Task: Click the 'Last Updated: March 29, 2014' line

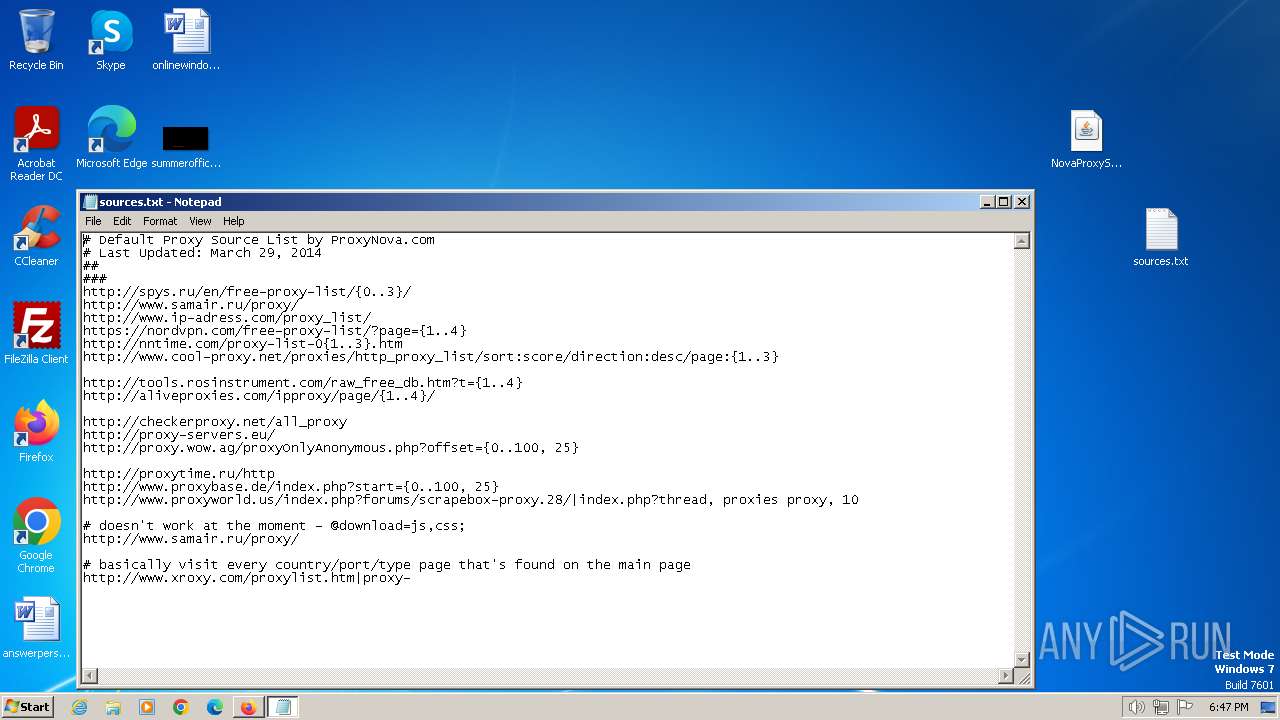Action: [x=203, y=253]
